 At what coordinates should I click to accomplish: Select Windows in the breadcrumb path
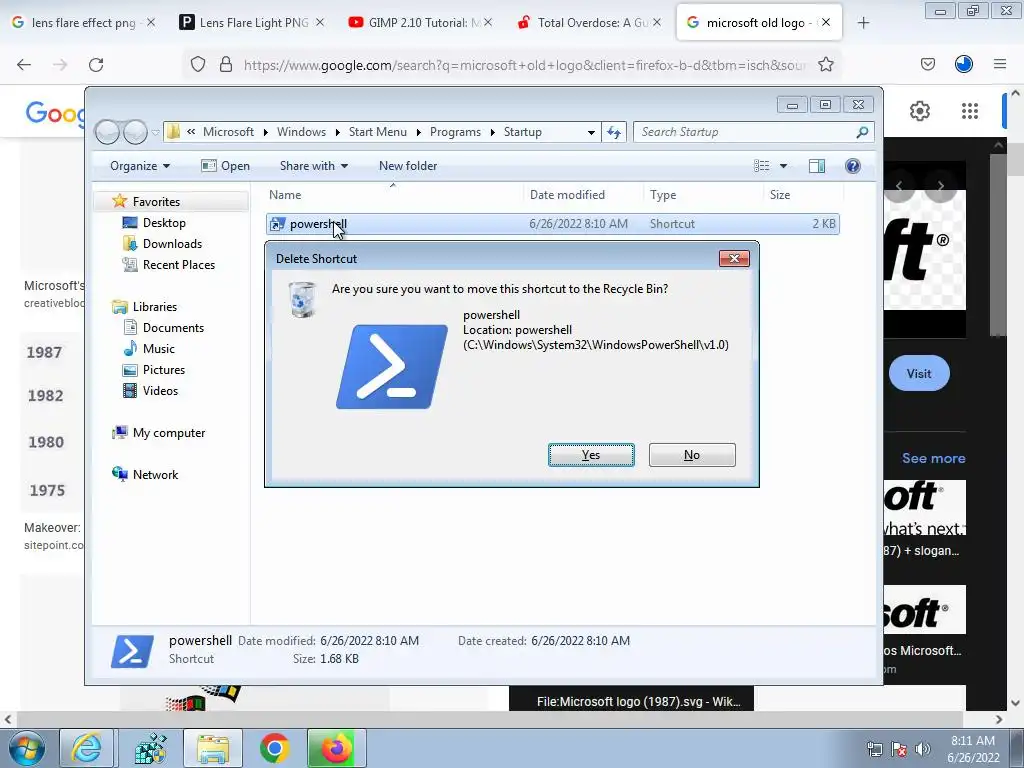pyautogui.click(x=301, y=132)
